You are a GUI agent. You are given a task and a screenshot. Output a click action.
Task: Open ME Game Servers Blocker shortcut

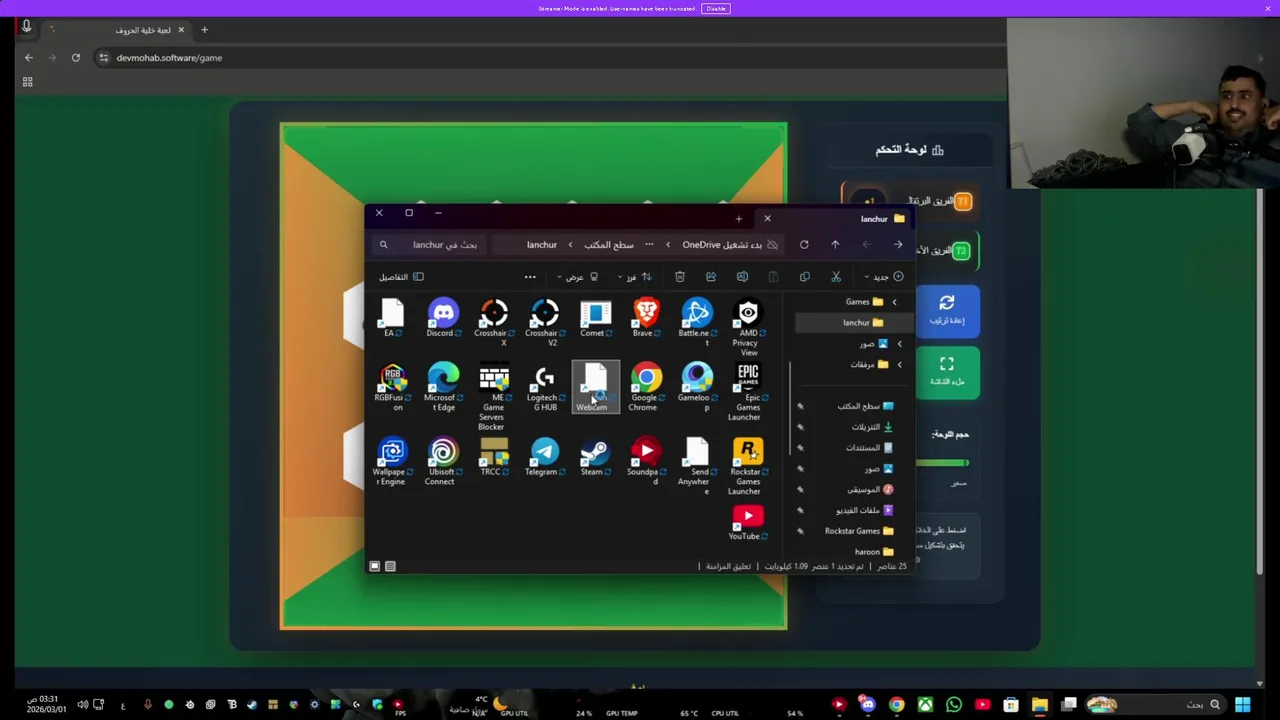[x=493, y=398]
